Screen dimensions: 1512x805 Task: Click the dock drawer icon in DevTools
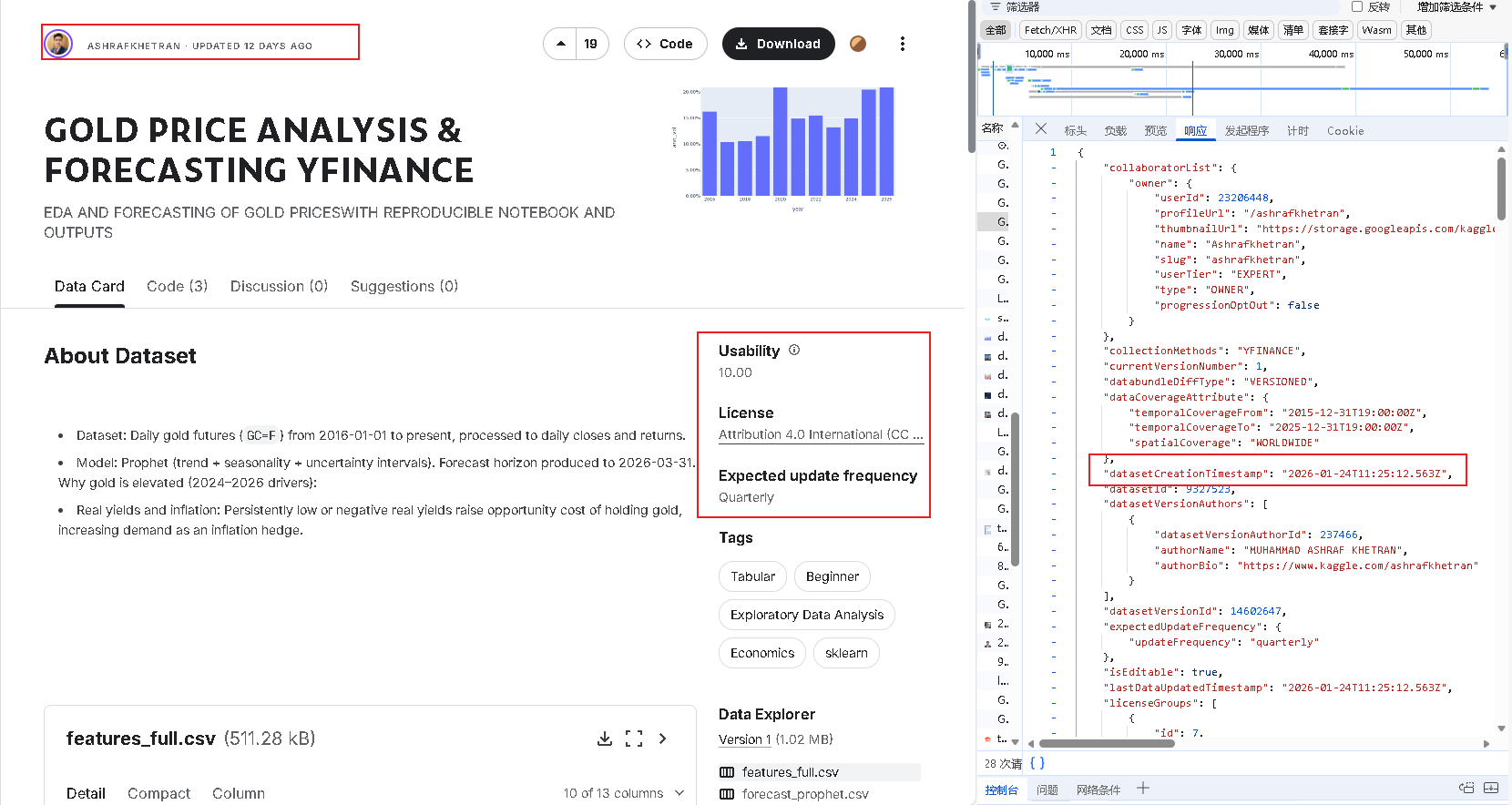tap(1466, 788)
